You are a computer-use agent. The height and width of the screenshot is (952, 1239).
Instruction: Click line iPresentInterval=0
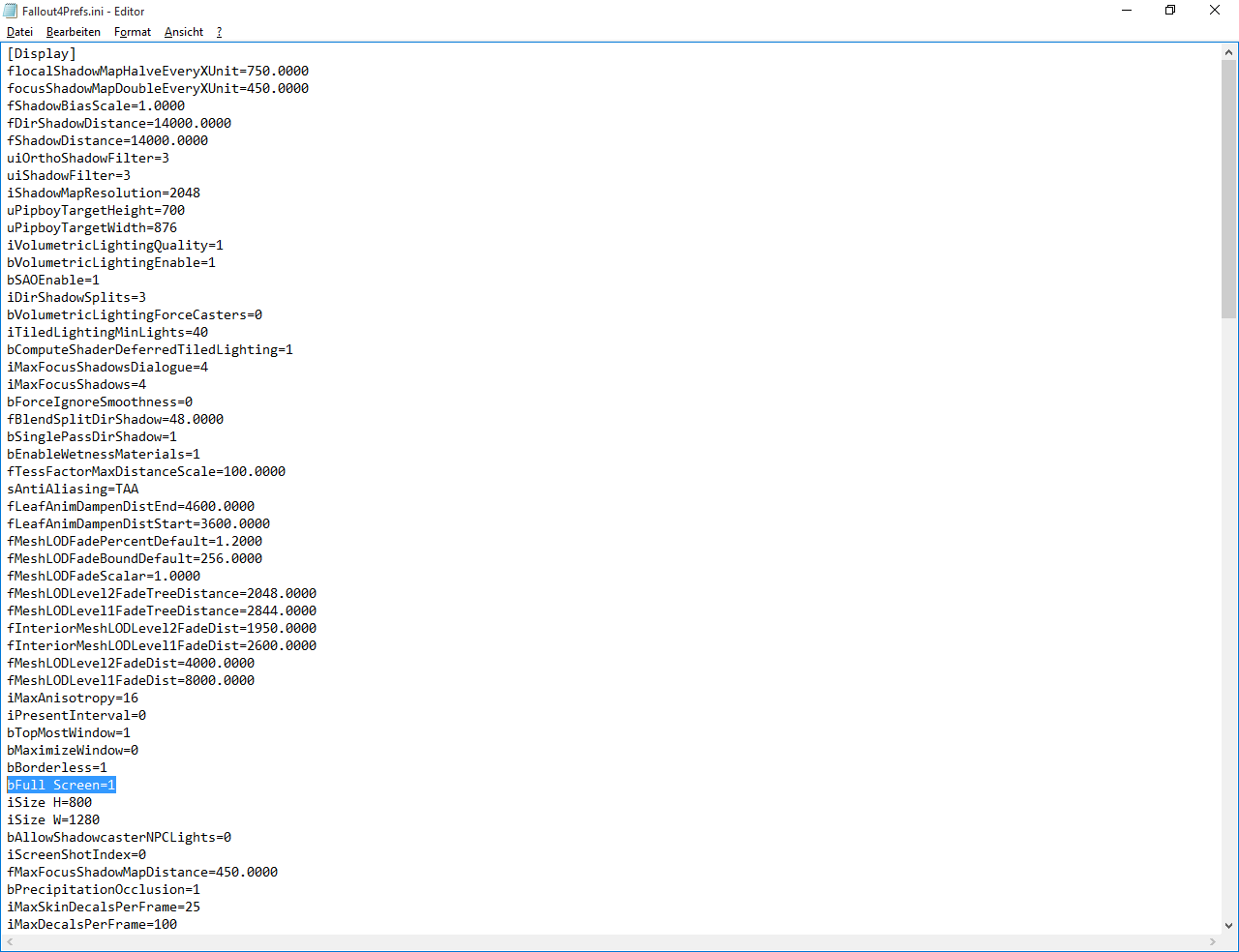(x=76, y=715)
